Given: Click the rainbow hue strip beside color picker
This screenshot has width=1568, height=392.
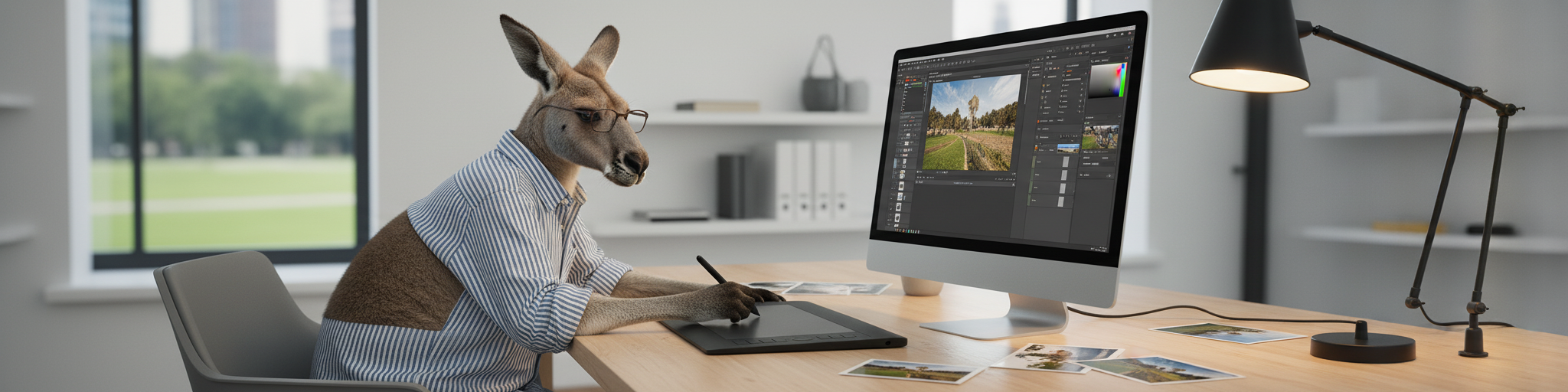Looking at the screenshot, I should (x=1122, y=80).
